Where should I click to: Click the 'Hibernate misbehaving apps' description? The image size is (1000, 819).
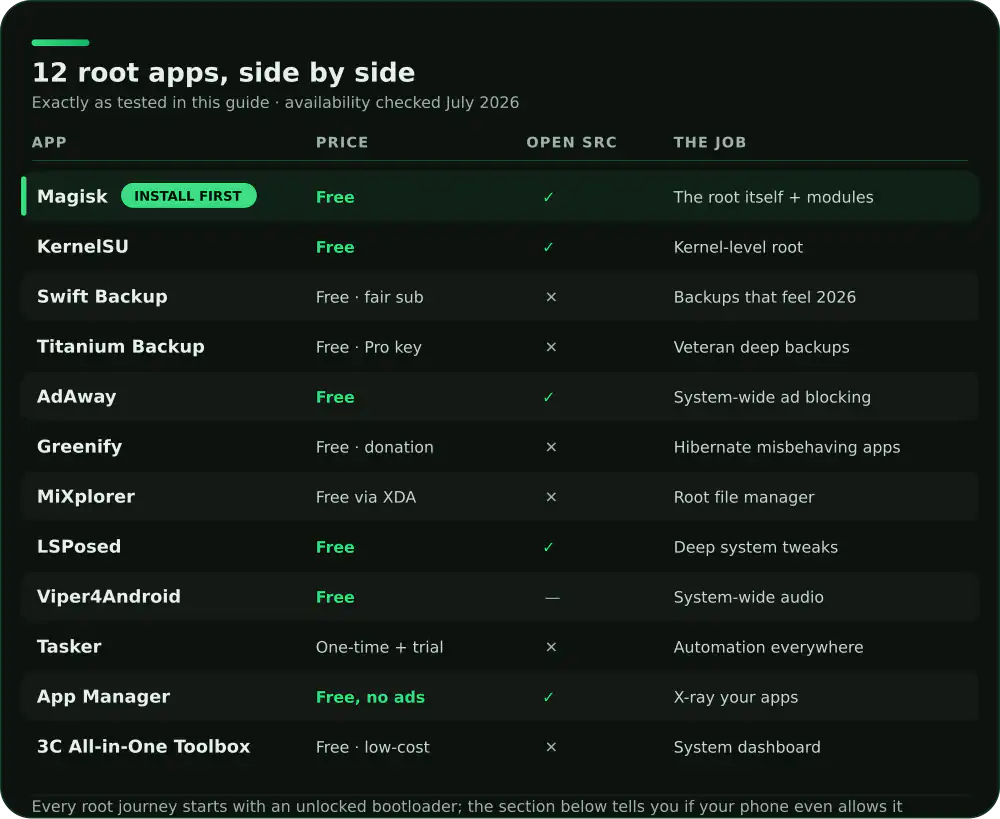click(x=787, y=447)
